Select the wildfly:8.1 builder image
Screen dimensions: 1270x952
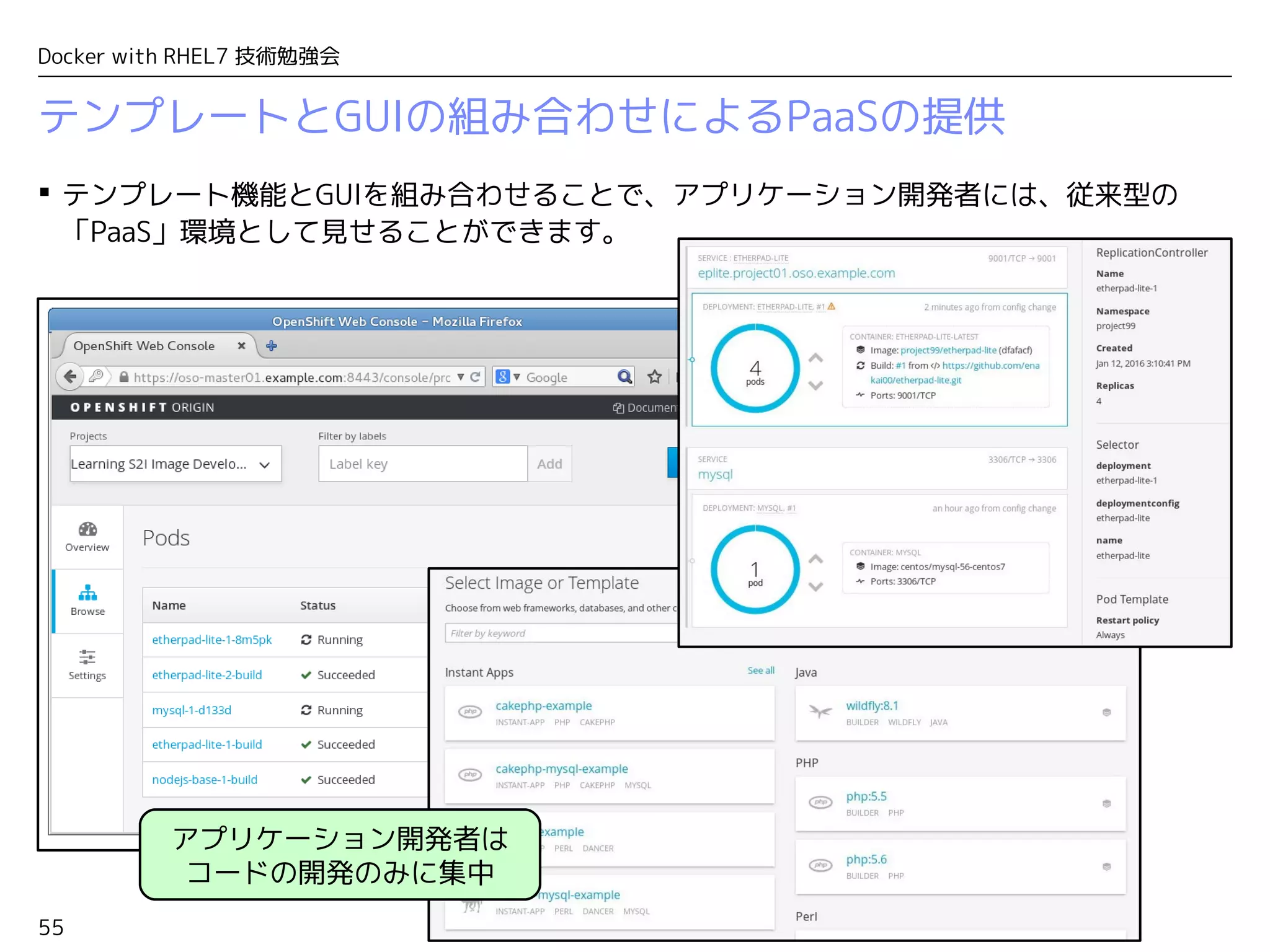pos(872,706)
